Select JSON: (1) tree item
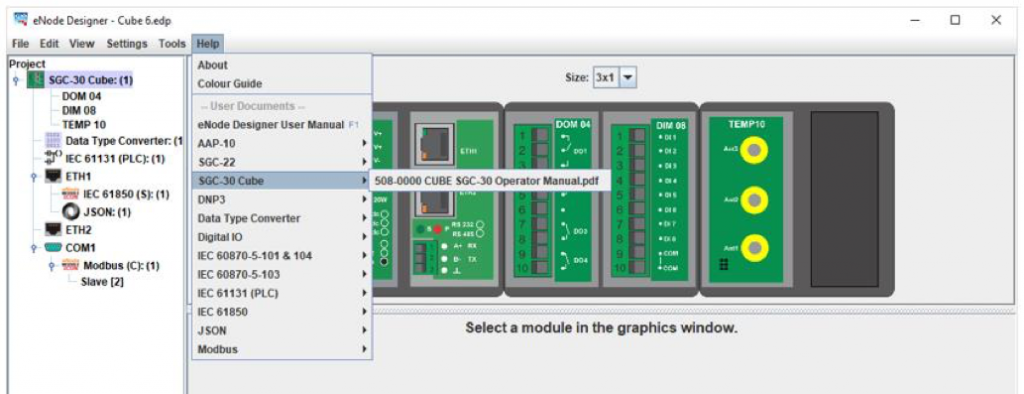The width and height of the screenshot is (1024, 394). (106, 212)
